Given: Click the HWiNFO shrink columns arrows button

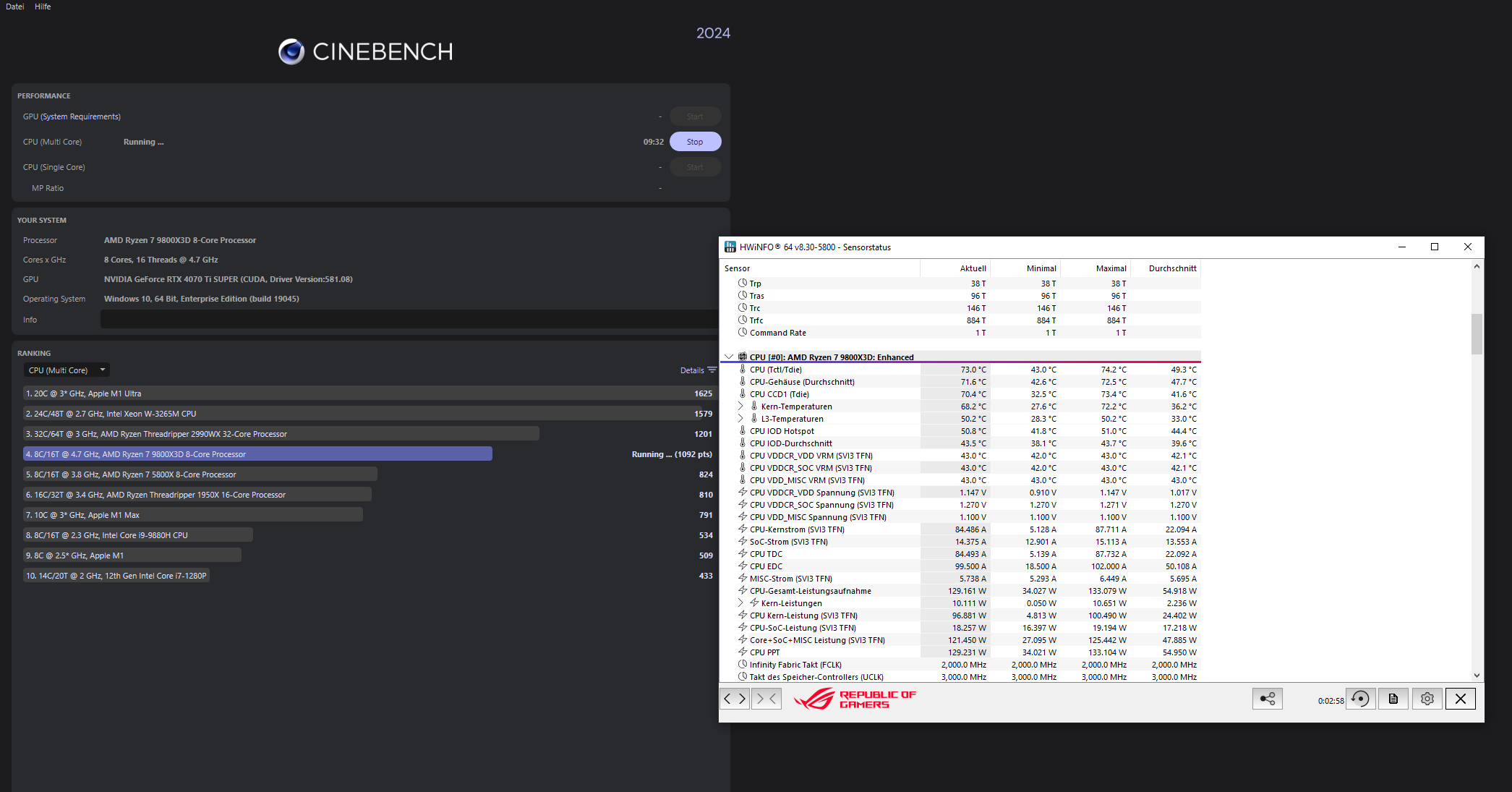Looking at the screenshot, I should pos(766,699).
